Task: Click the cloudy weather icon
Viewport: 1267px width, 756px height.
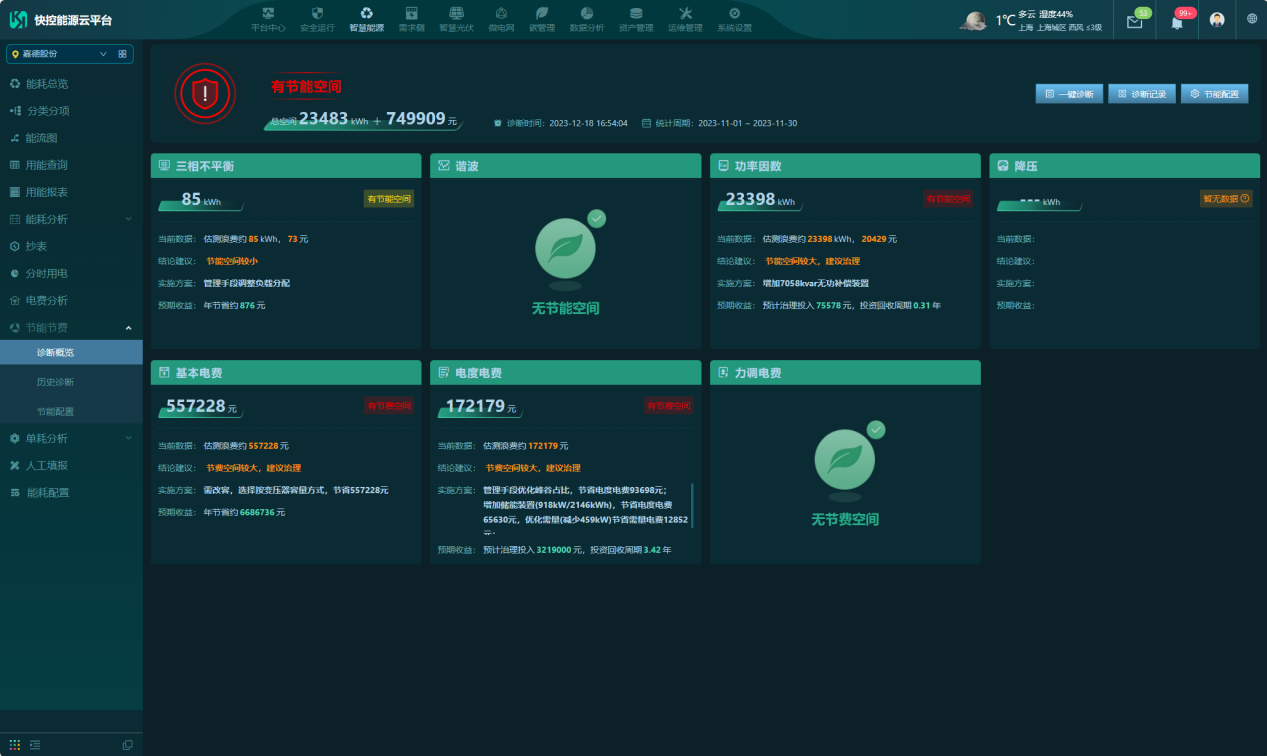Action: tap(975, 20)
